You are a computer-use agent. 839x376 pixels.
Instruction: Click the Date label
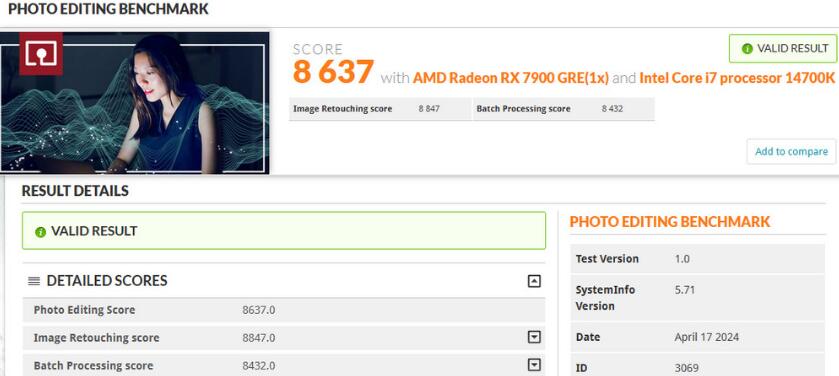pos(588,337)
